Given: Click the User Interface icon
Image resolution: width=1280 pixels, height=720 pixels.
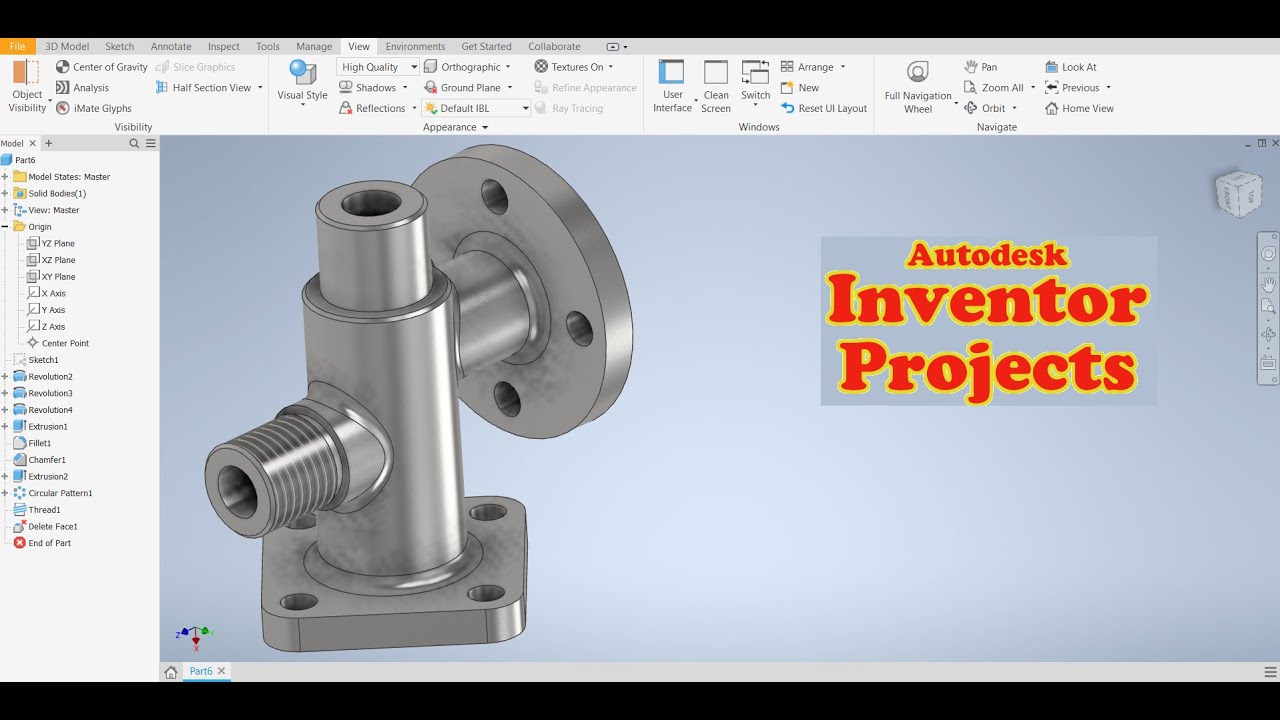Looking at the screenshot, I should click(x=672, y=73).
